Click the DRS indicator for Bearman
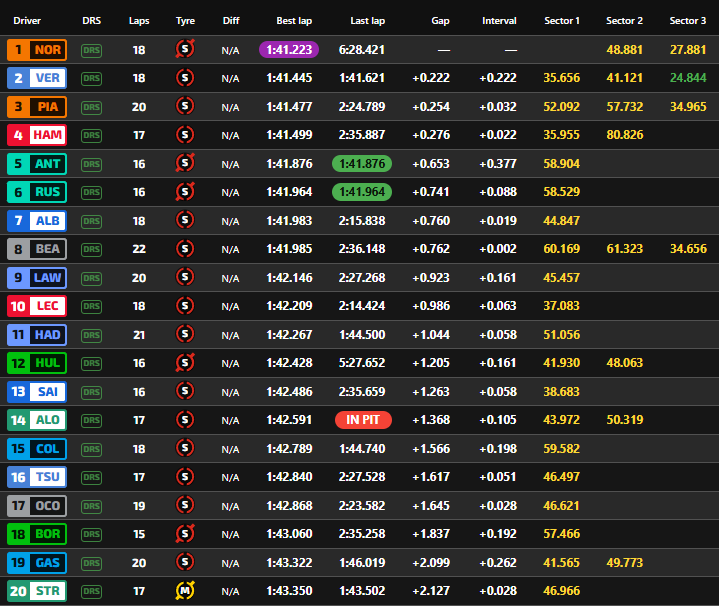 92,249
